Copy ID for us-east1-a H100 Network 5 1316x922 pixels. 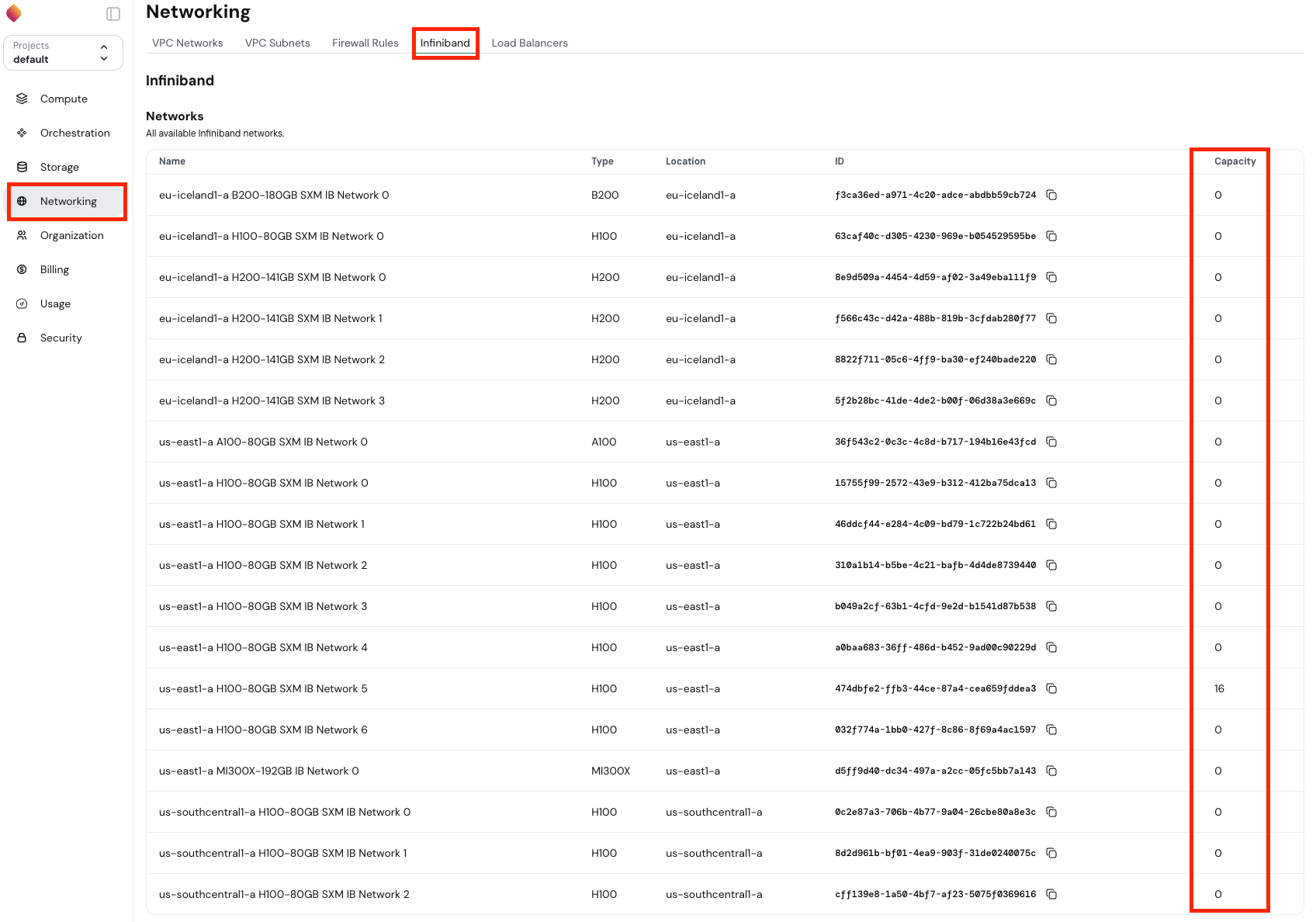coord(1051,688)
